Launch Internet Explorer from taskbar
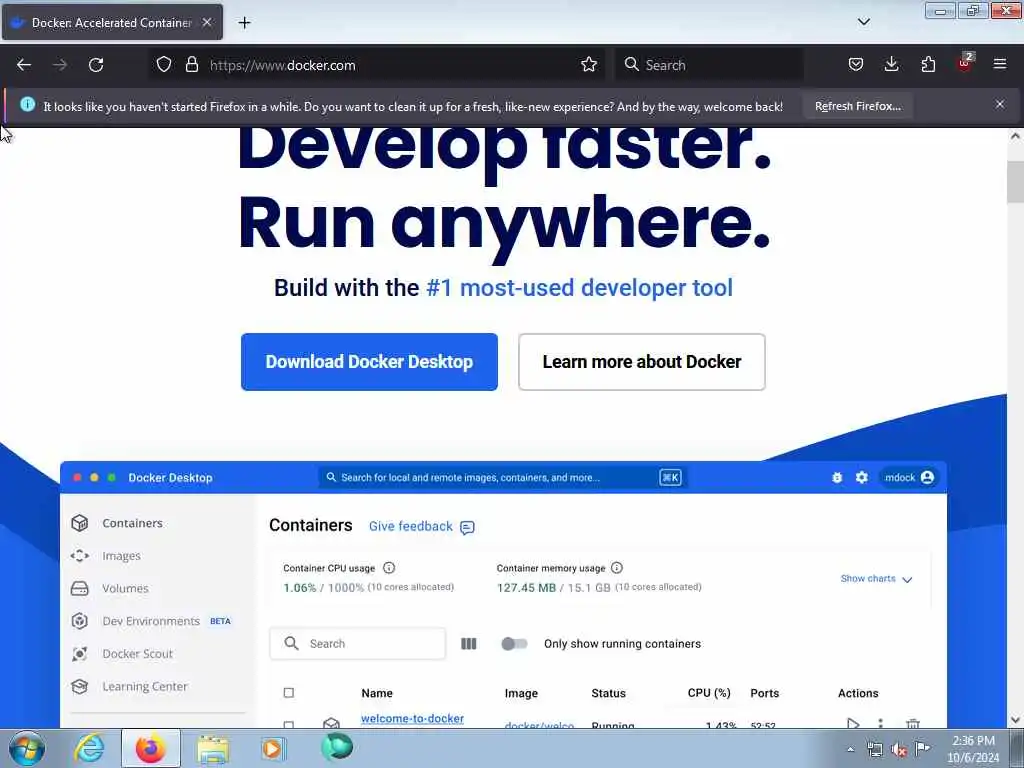This screenshot has height=768, width=1024. (x=89, y=748)
